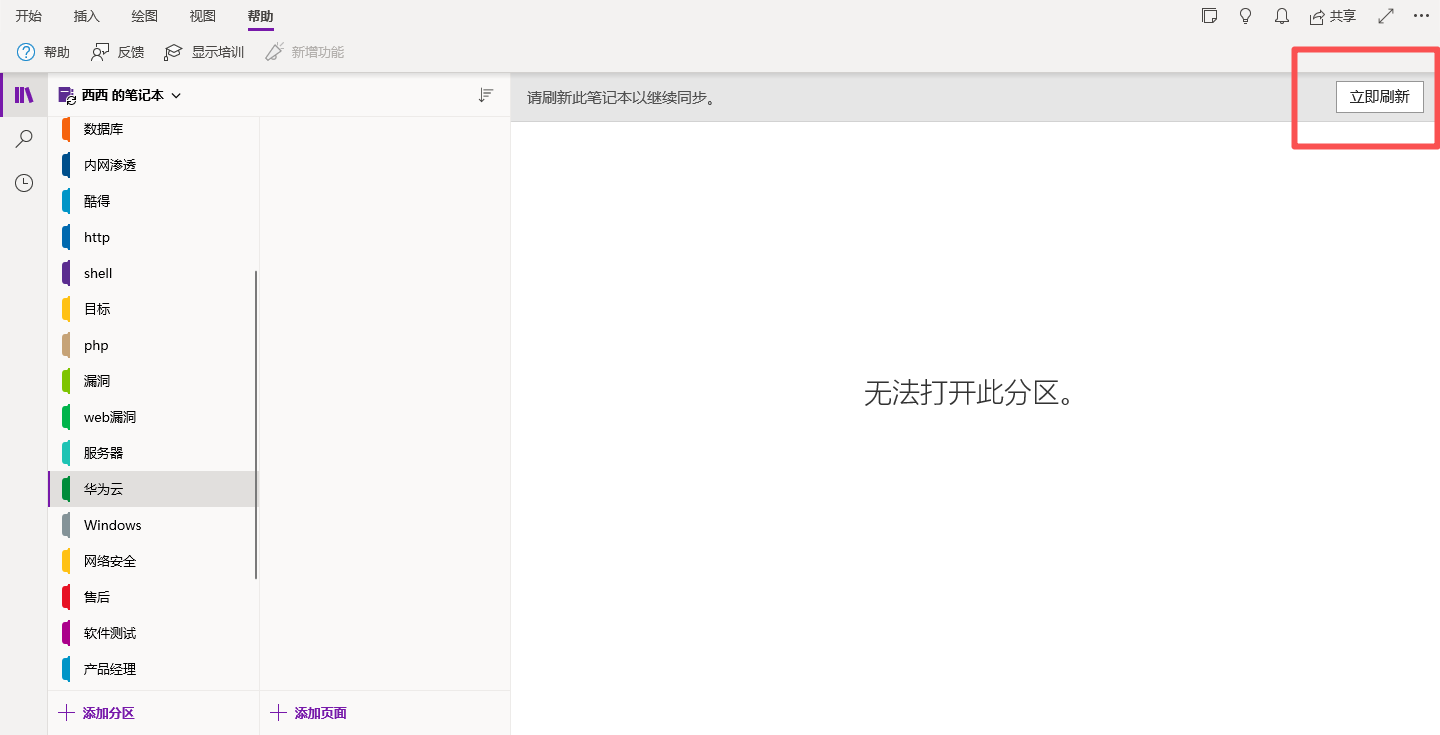Click 显示培训 training button

click(x=204, y=52)
